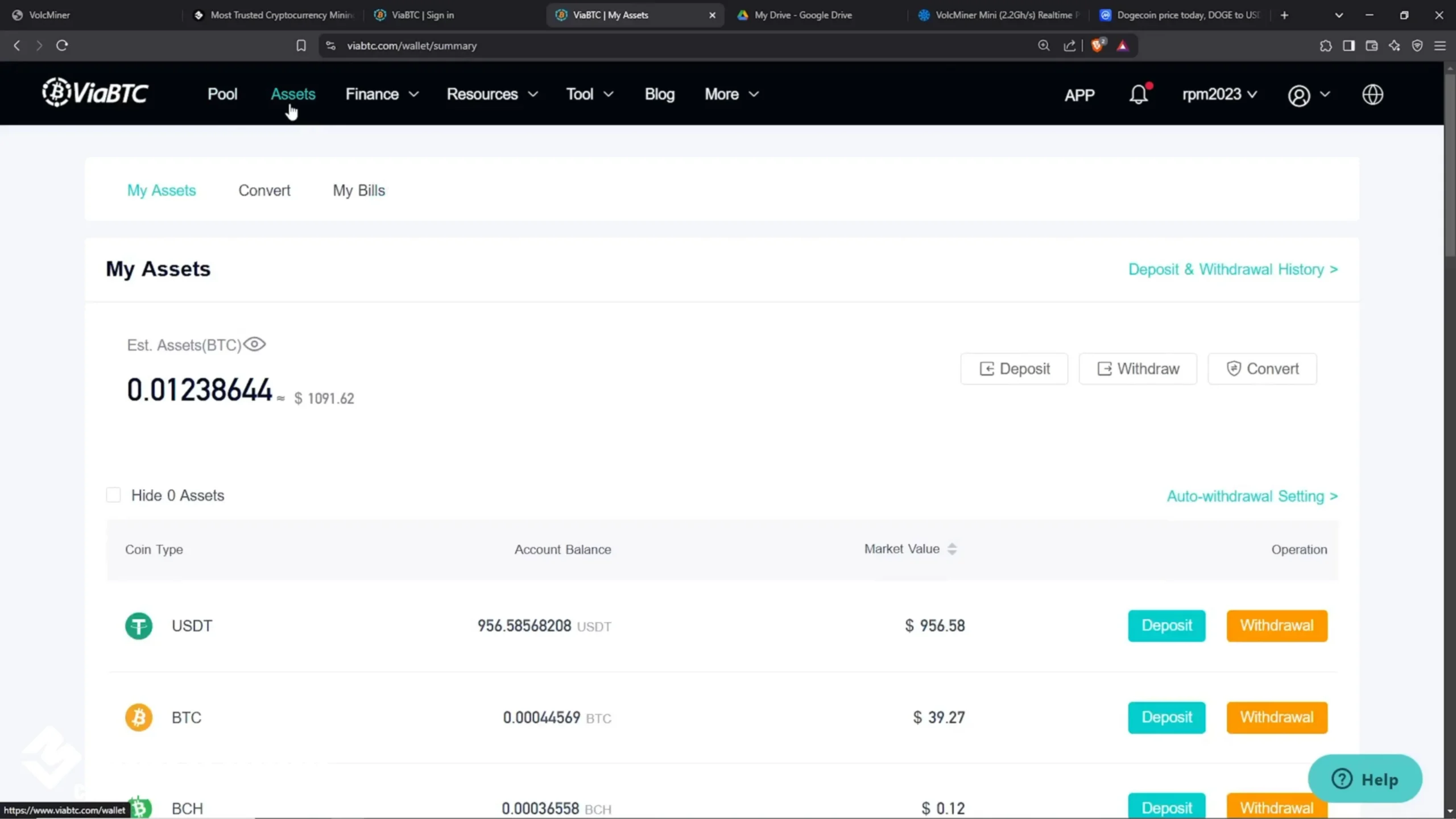Bookmark this page in address bar

301,45
